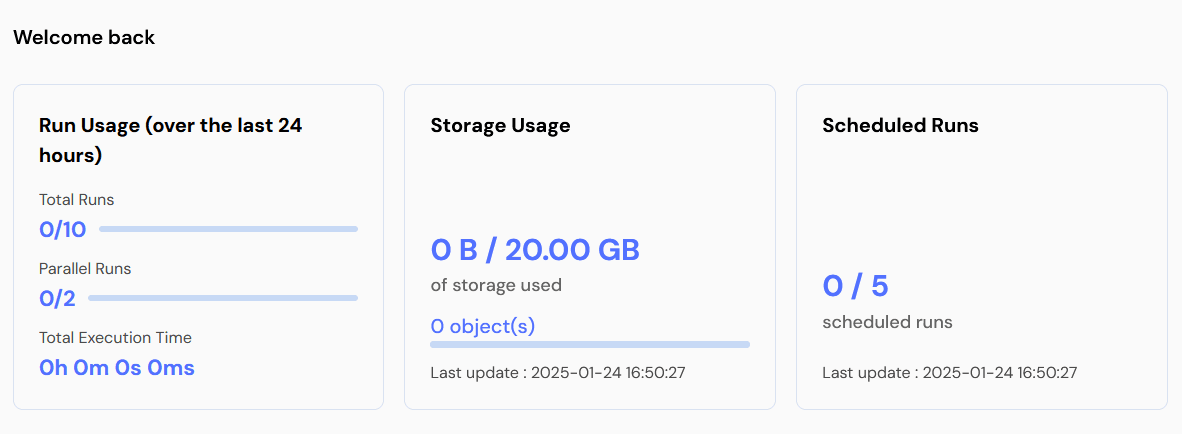The height and width of the screenshot is (434, 1182).
Task: Click the Total Runs progress bar
Action: (x=228, y=229)
